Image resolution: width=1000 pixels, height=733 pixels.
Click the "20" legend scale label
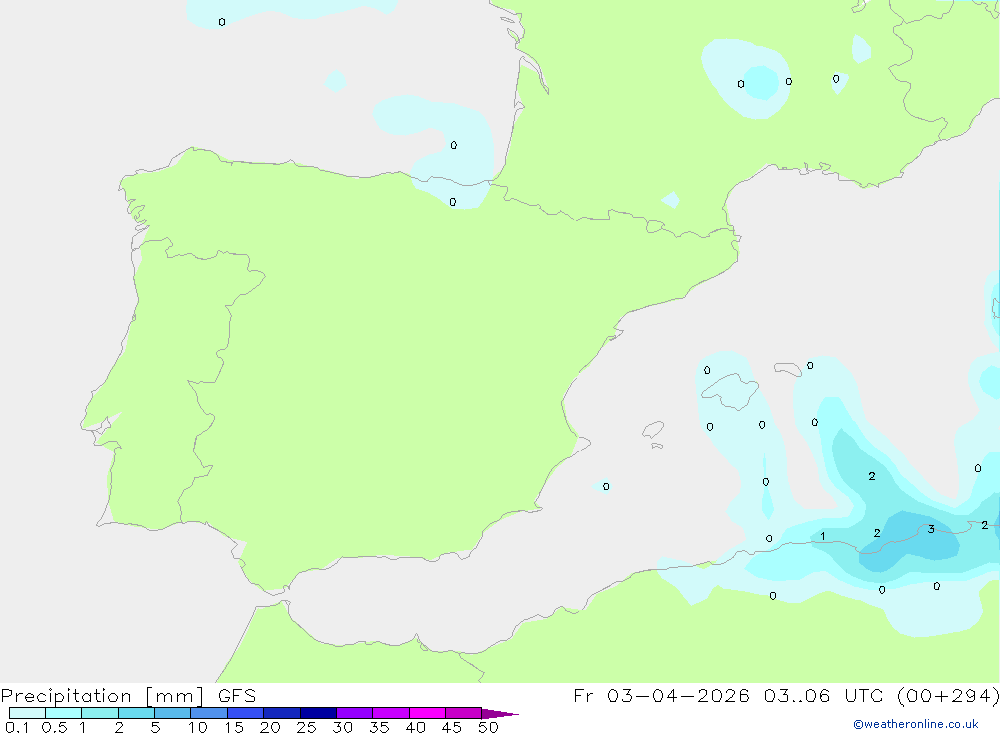[270, 727]
